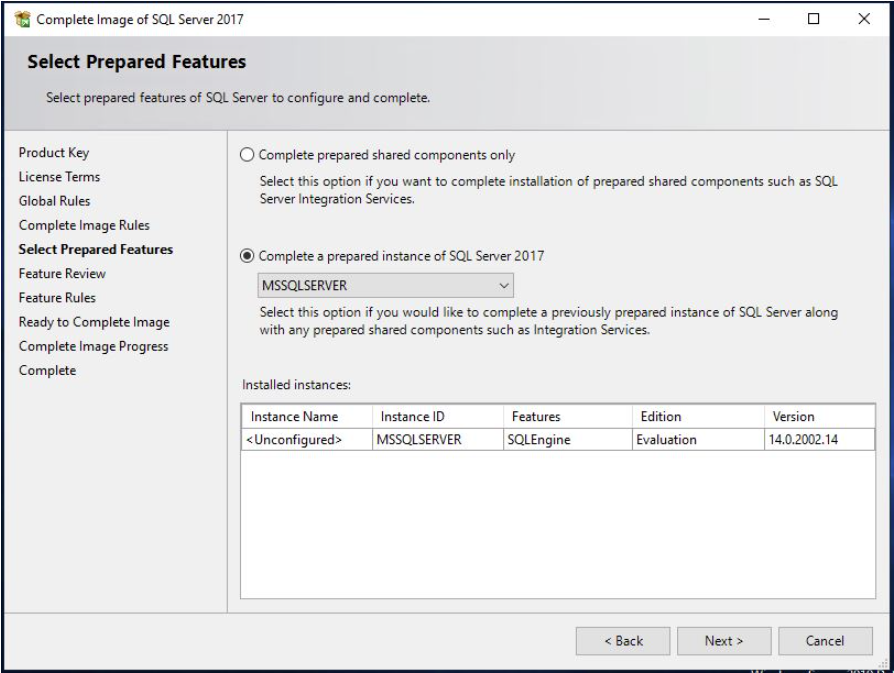
Task: Select the Unconfigured MSSQLSERVER instance row
Action: tap(558, 440)
